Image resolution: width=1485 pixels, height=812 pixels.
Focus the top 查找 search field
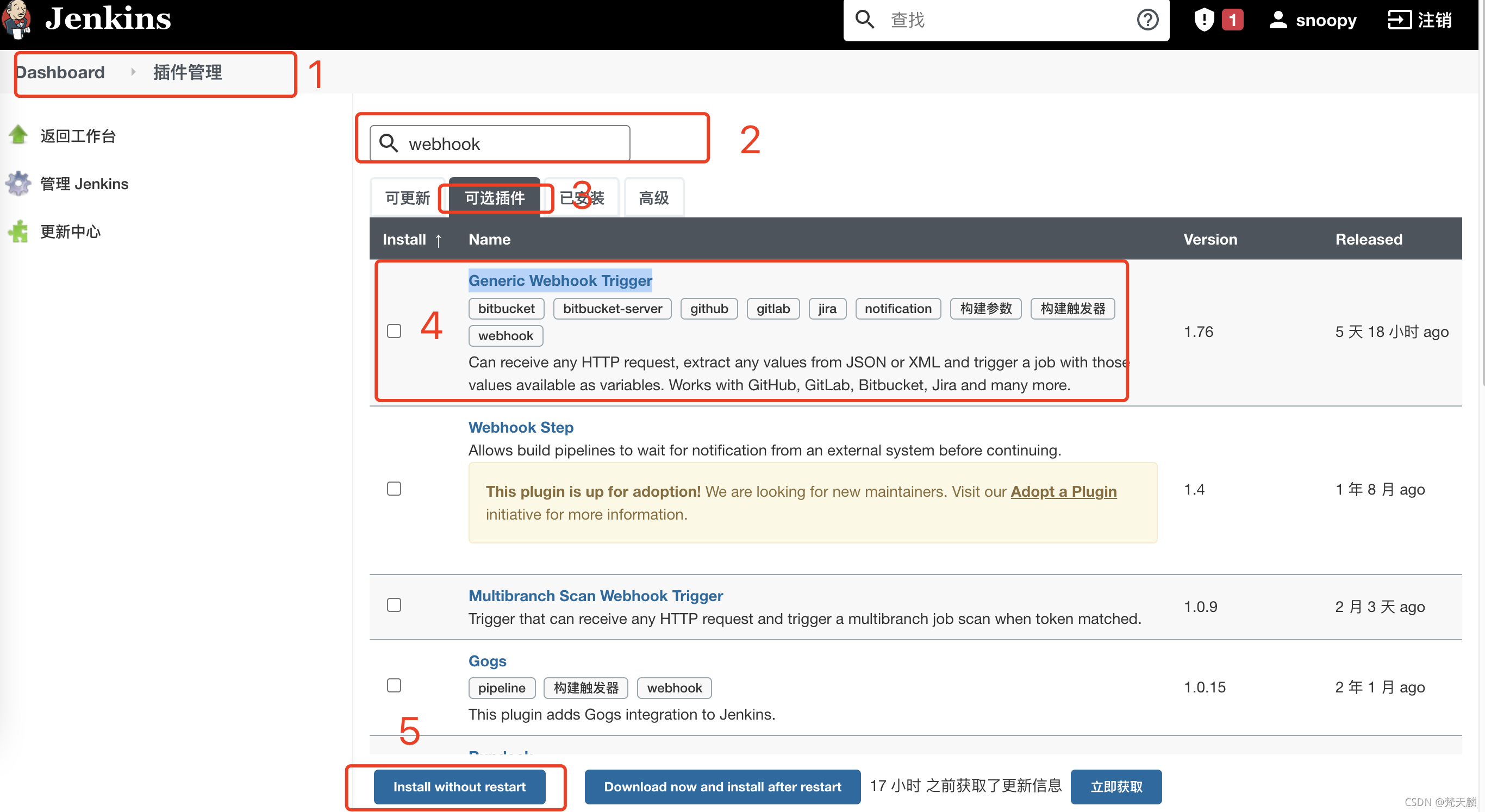(1006, 20)
